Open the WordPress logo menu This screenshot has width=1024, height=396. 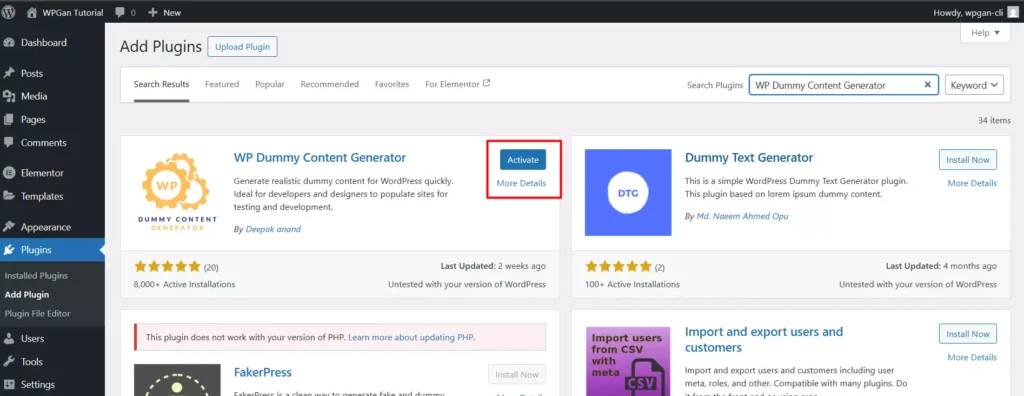point(8,12)
